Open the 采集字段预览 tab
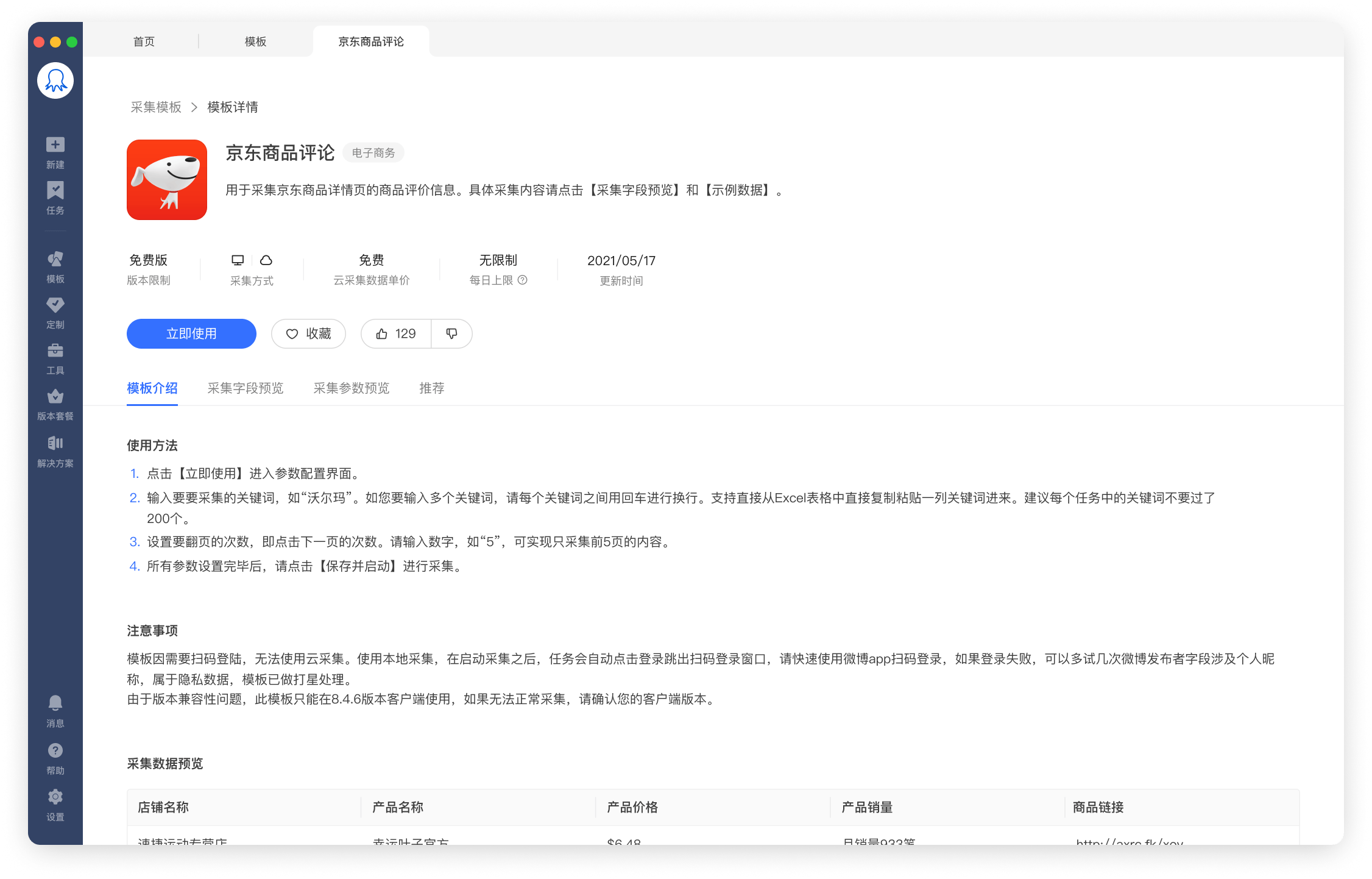Image resolution: width=1372 pixels, height=879 pixels. 246,388
